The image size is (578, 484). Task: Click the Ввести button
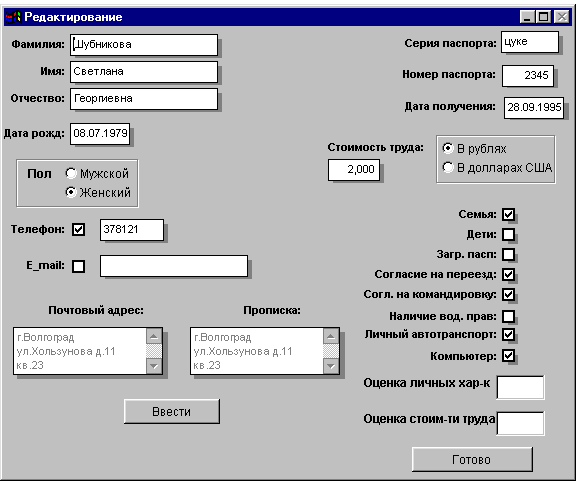tap(172, 411)
